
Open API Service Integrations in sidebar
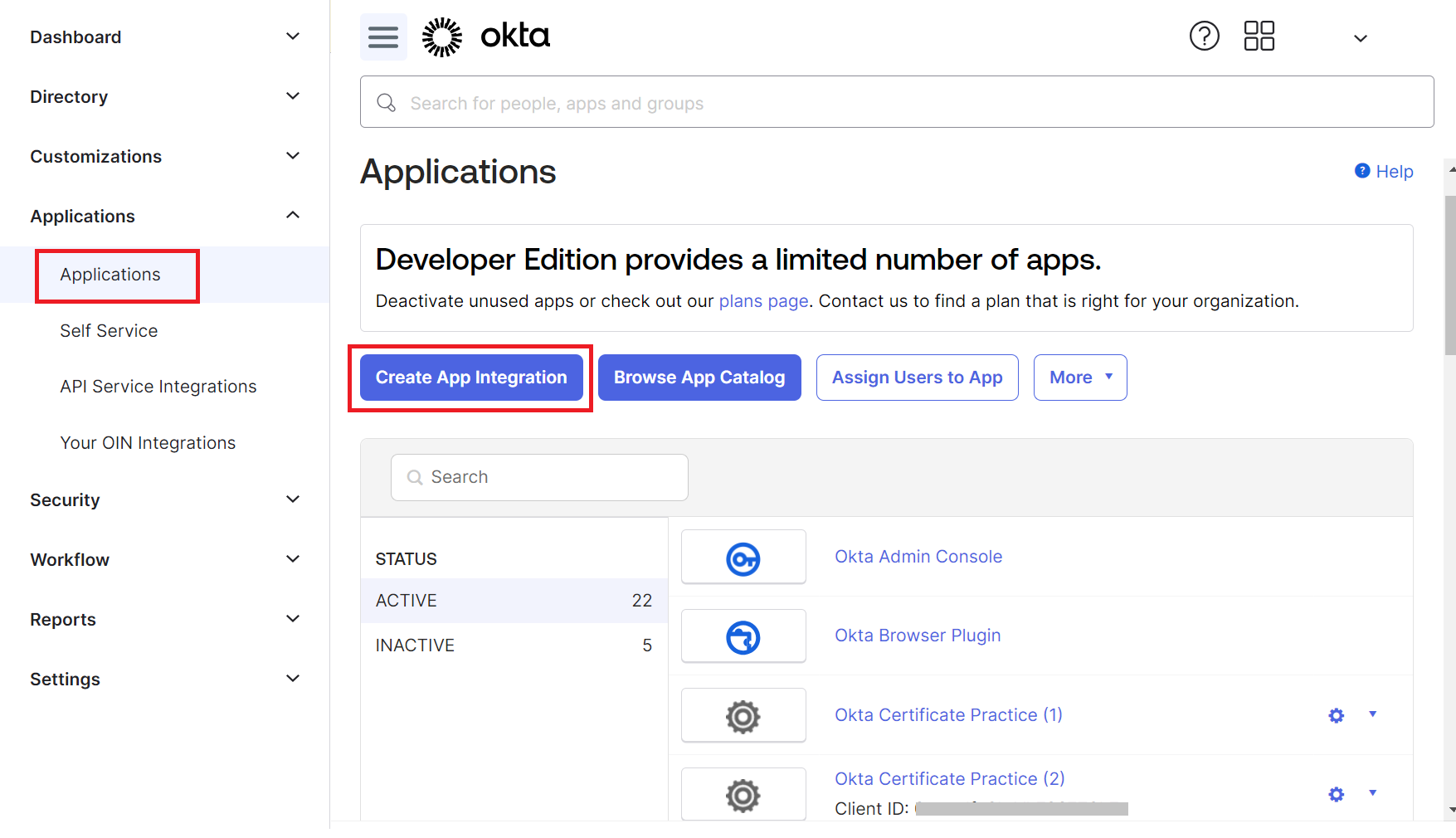point(158,387)
